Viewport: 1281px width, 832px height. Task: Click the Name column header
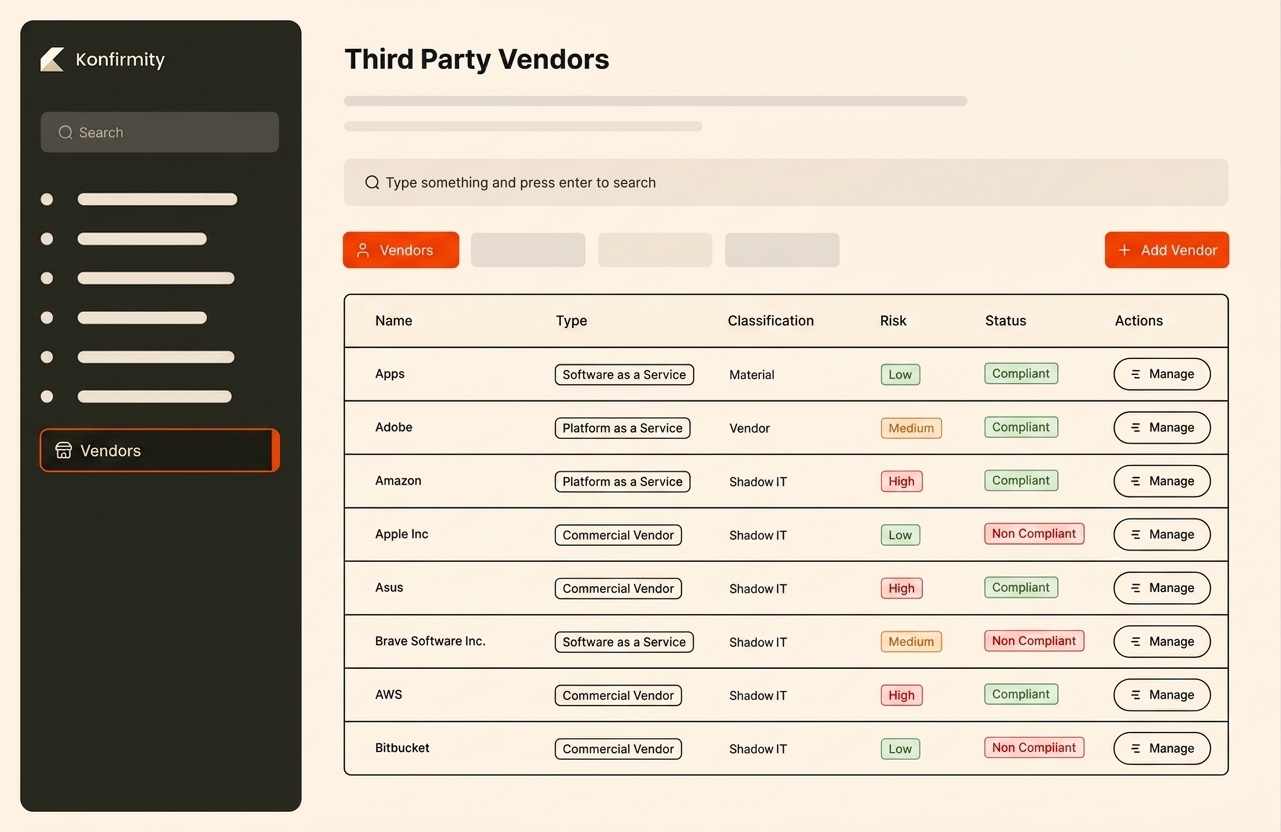[394, 321]
